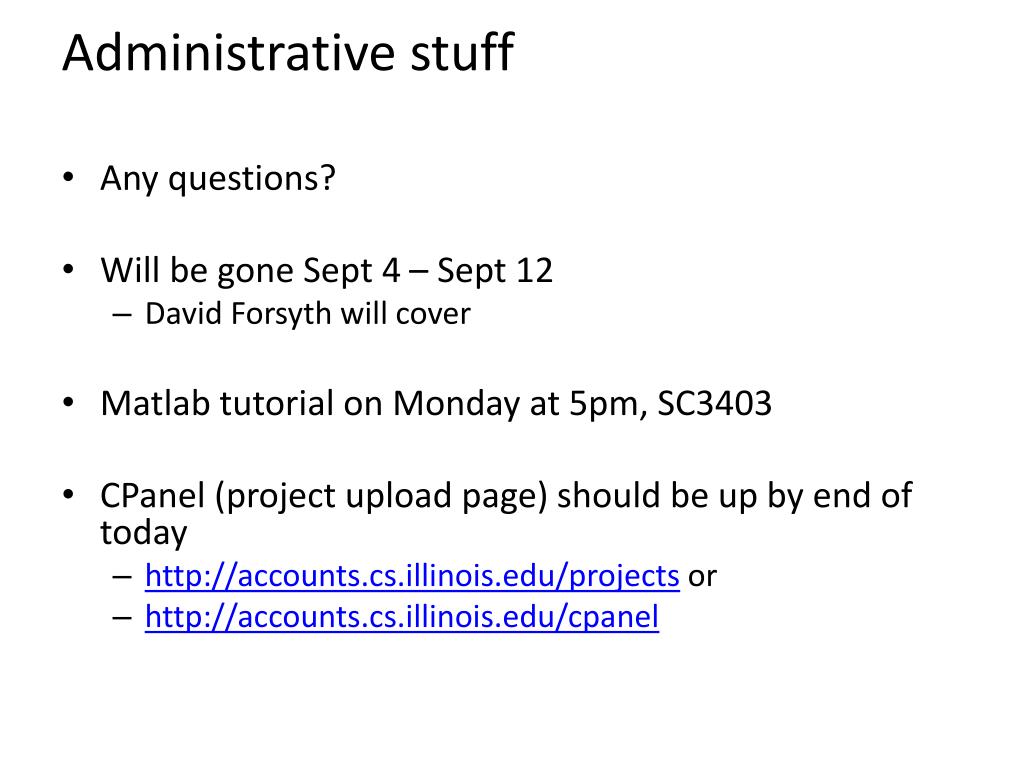Select the 'David Forsyth will cover' sub-bullet
This screenshot has width=1024, height=768.
(x=308, y=313)
